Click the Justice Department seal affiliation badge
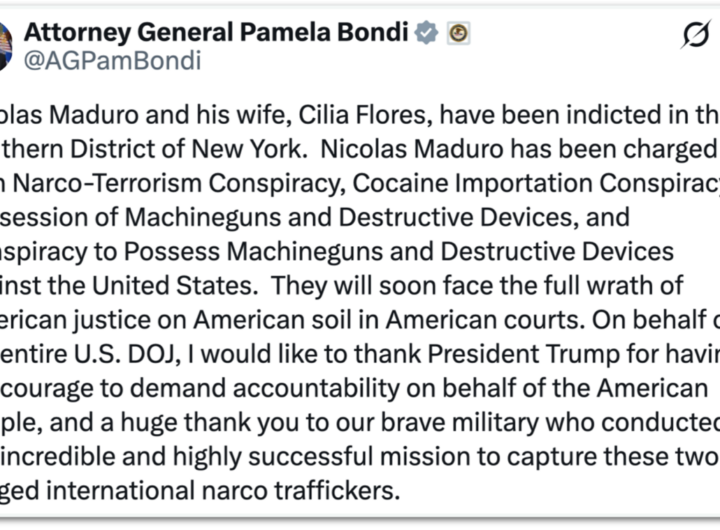Viewport: 720px width, 530px height. pyautogui.click(x=459, y=33)
